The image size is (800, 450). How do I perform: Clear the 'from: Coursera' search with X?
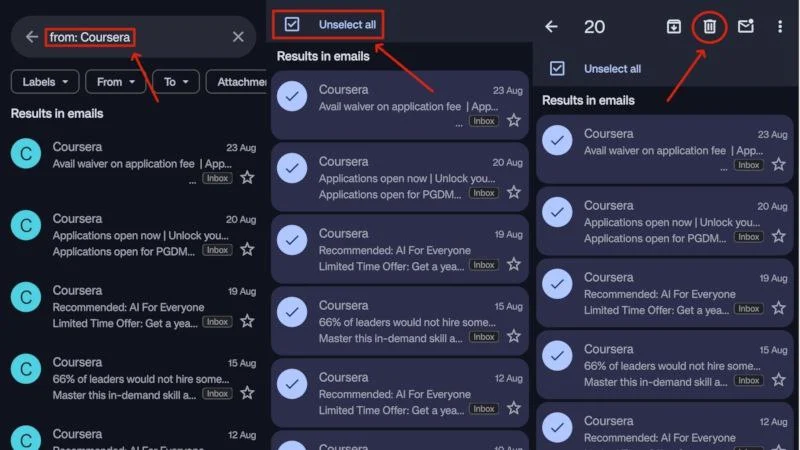(x=238, y=37)
